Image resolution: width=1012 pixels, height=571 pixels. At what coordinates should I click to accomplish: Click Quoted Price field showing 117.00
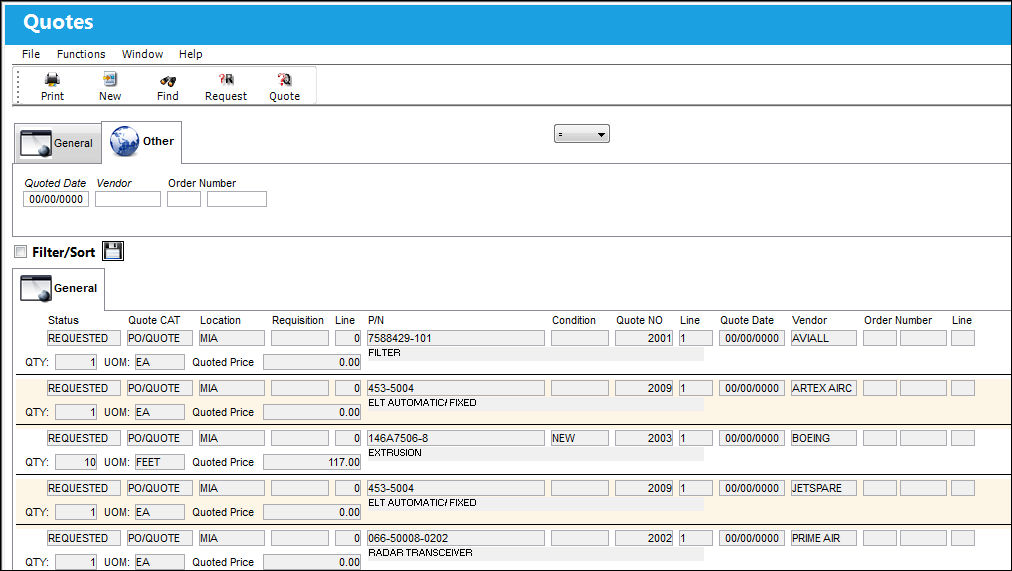(x=312, y=462)
